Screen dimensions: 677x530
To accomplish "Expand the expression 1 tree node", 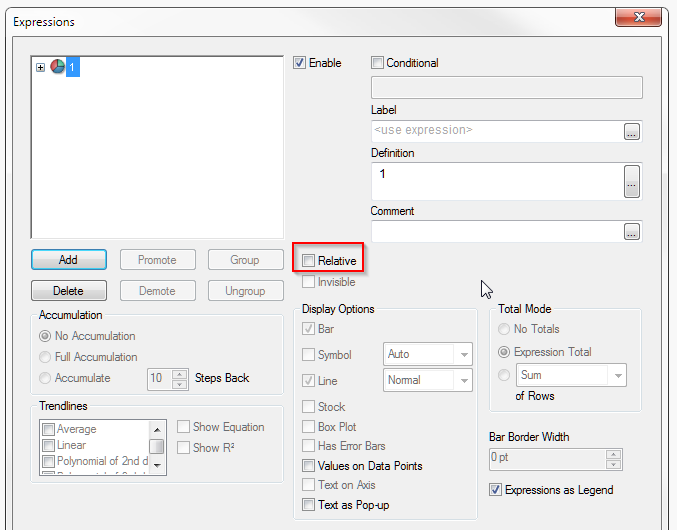I will 41,67.
